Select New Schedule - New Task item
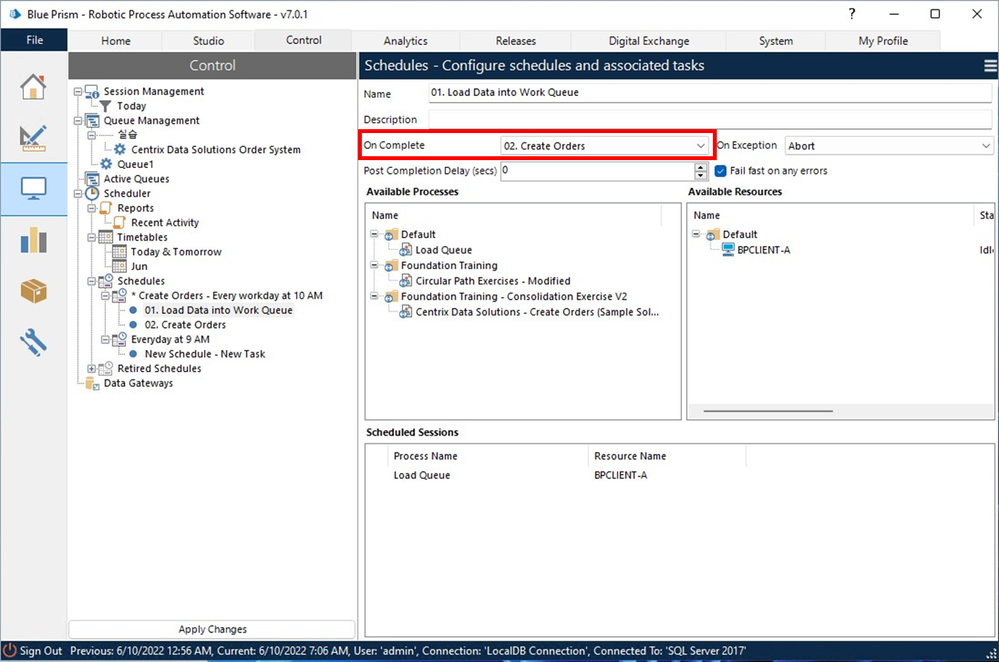The width and height of the screenshot is (999, 662). 205,354
